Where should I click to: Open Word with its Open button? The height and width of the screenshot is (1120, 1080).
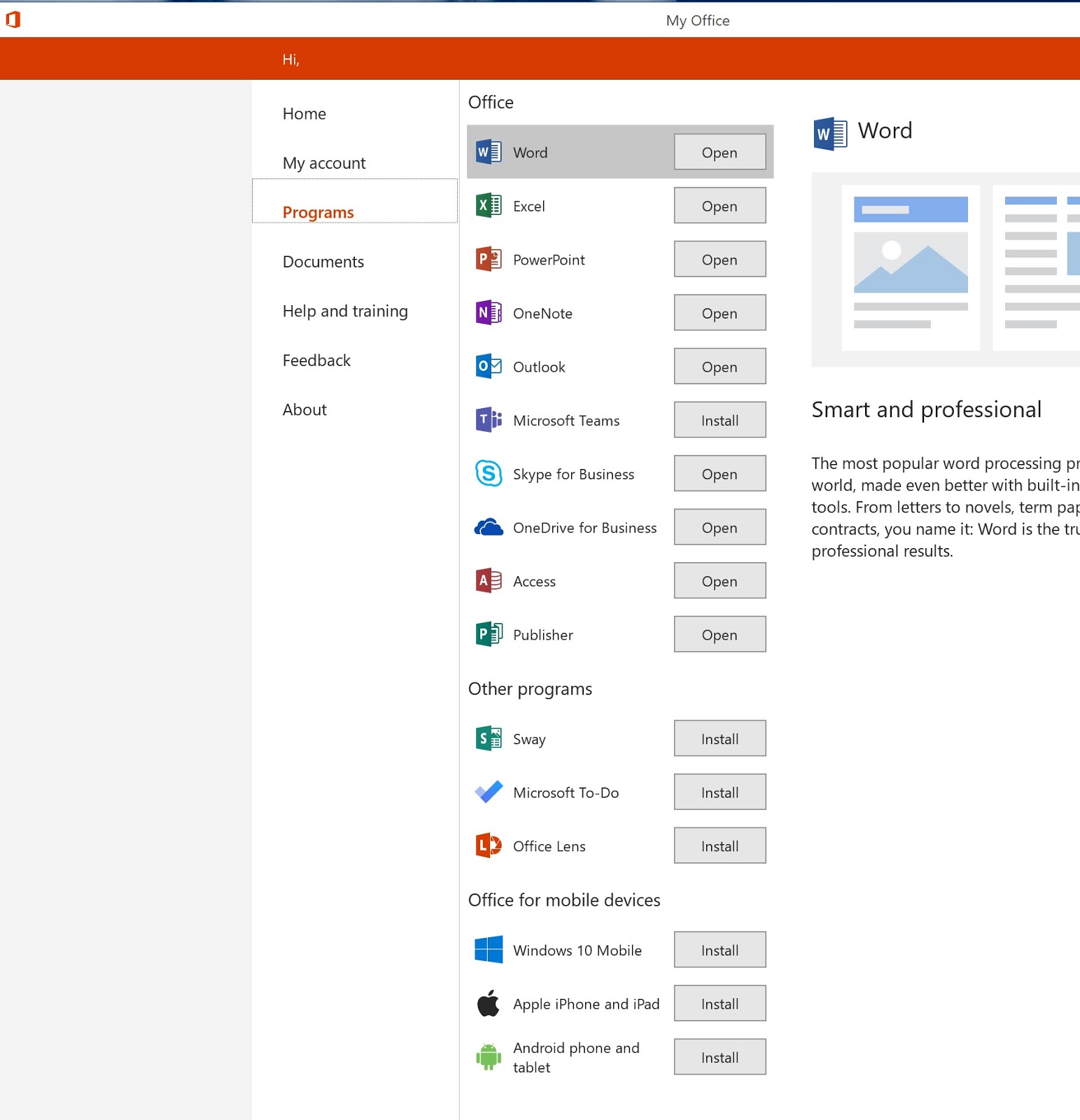click(720, 152)
